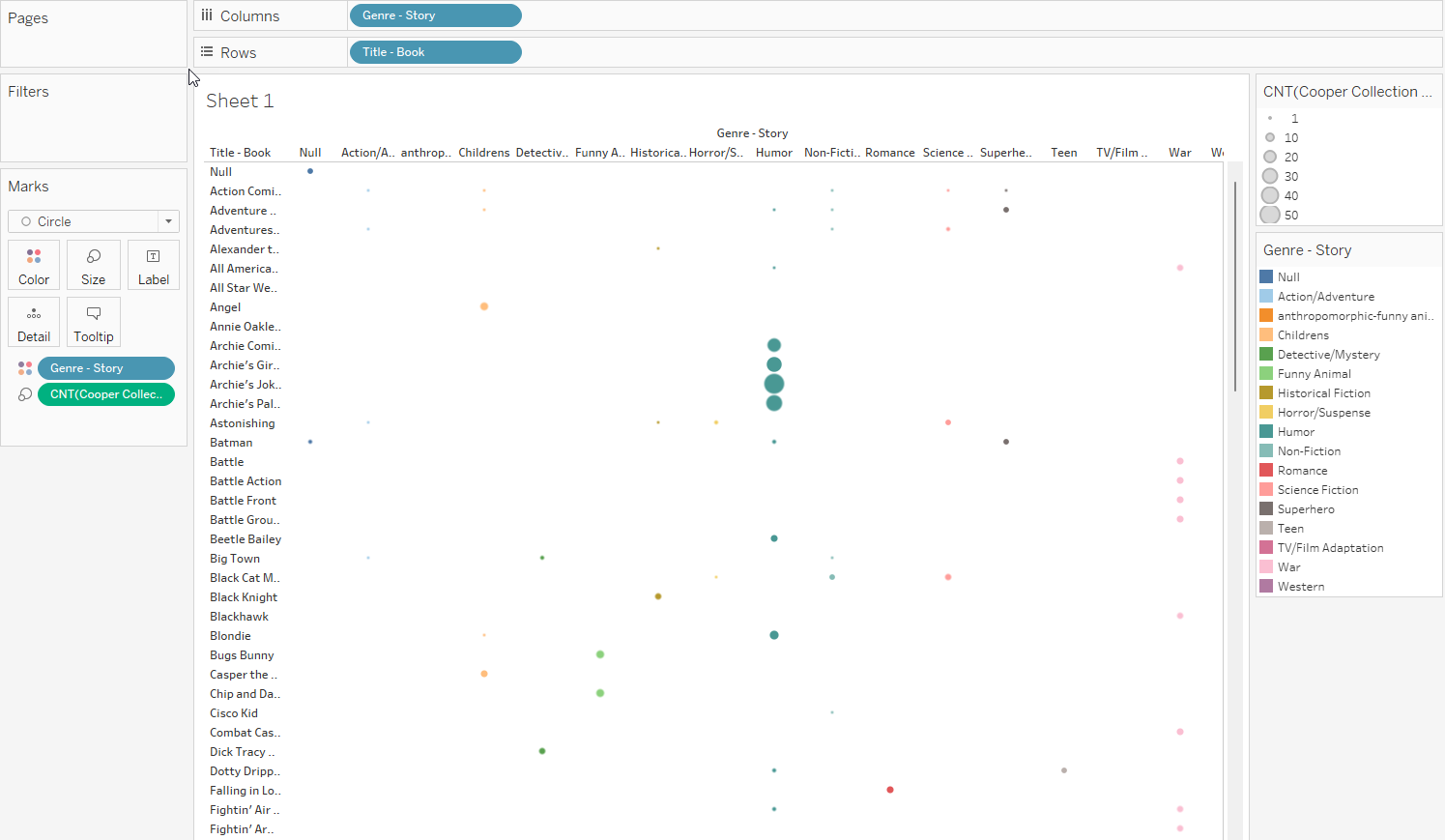Open the Label options in Marks card
The image size is (1445, 840).
tap(153, 264)
